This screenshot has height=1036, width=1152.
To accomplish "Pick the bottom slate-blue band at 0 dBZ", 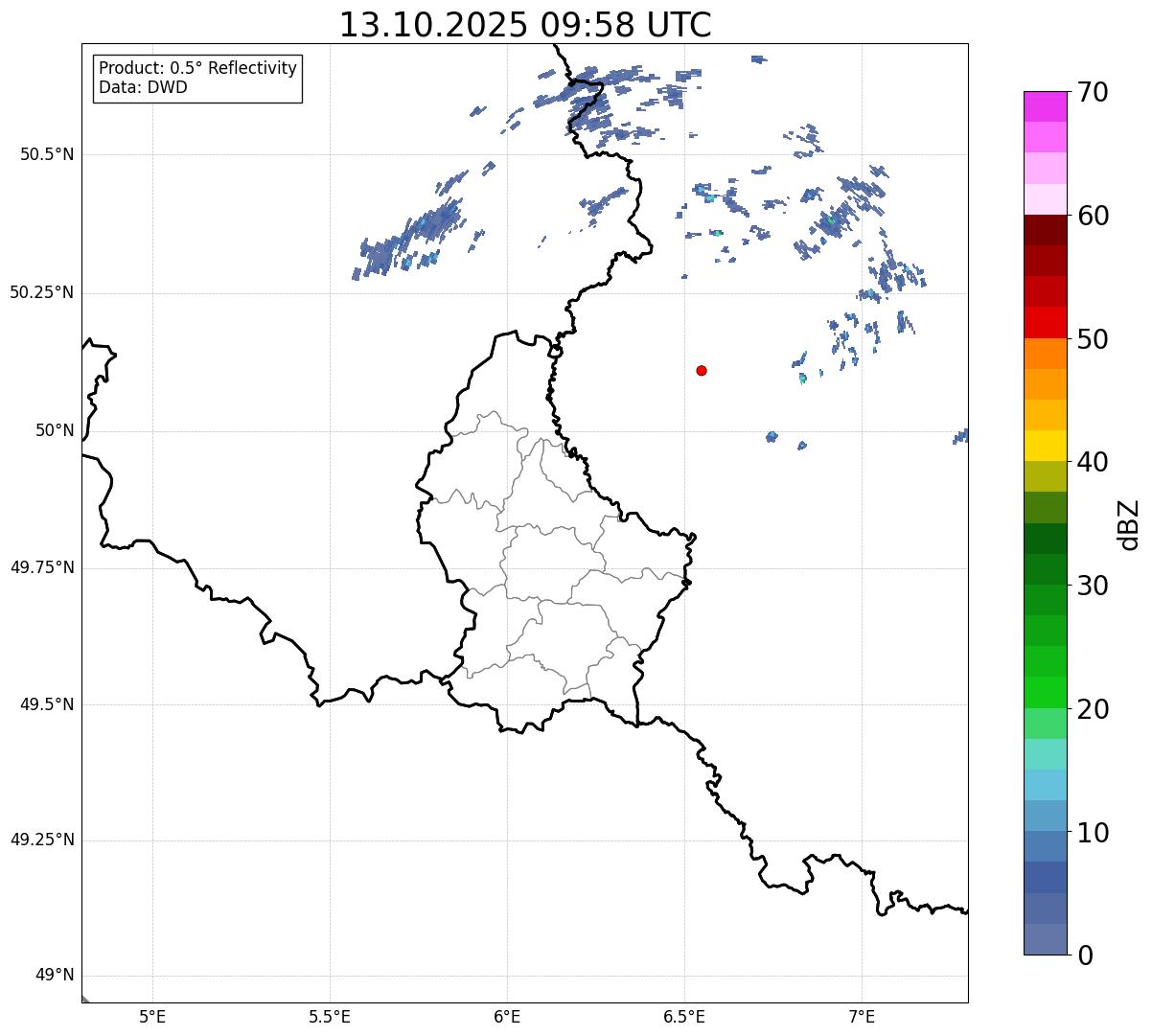I will point(1046,939).
